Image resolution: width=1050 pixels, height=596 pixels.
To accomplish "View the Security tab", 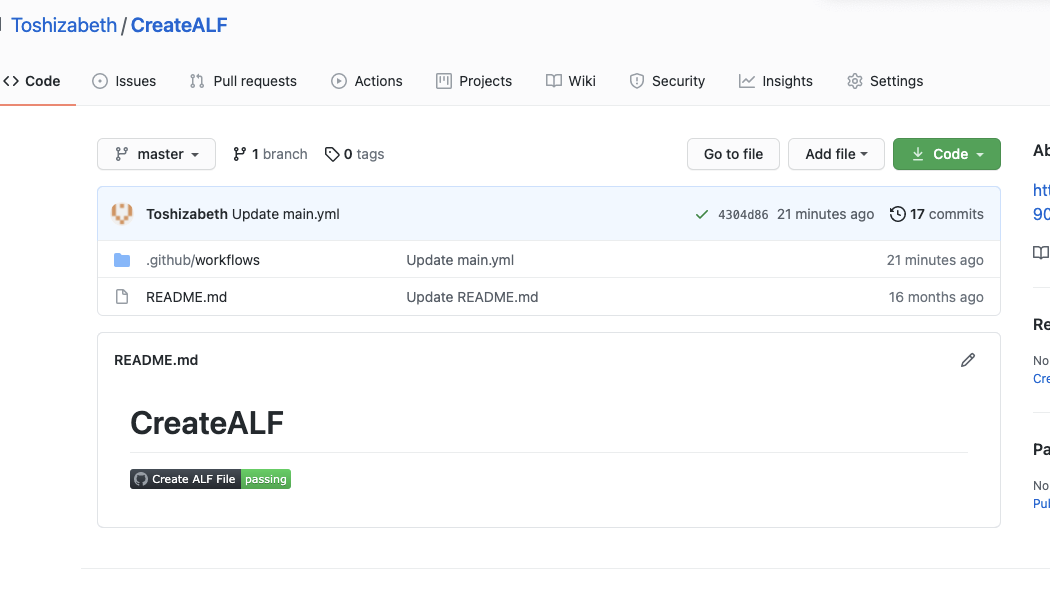I will (x=667, y=81).
